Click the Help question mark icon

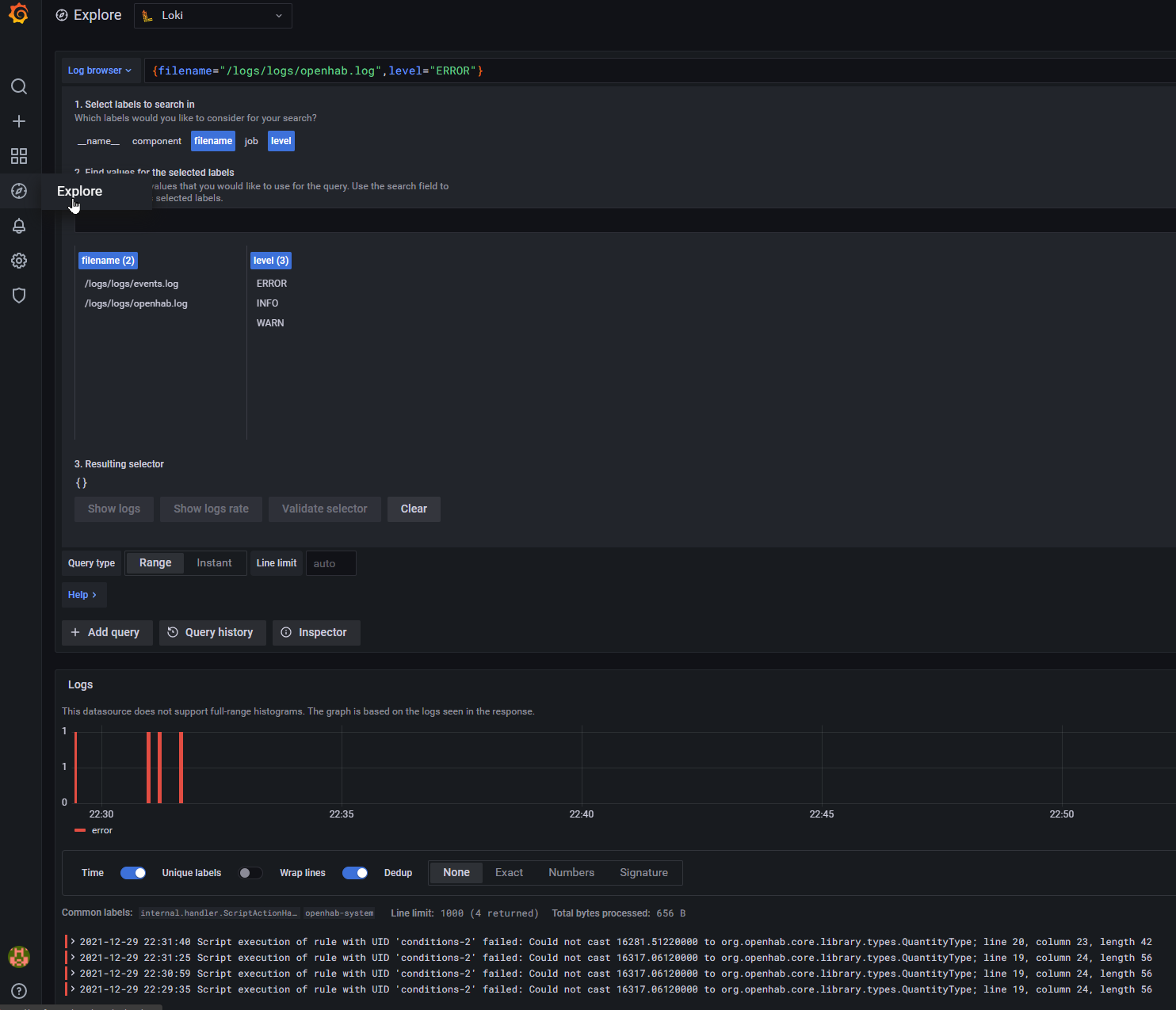click(19, 991)
